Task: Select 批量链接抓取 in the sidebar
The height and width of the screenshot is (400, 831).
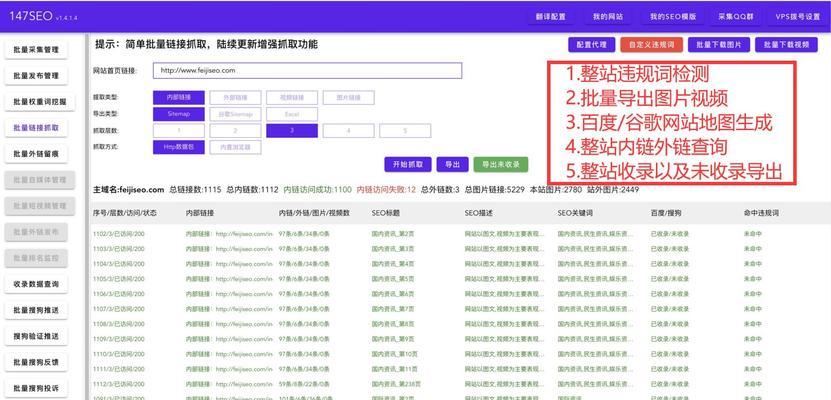Action: (36, 128)
